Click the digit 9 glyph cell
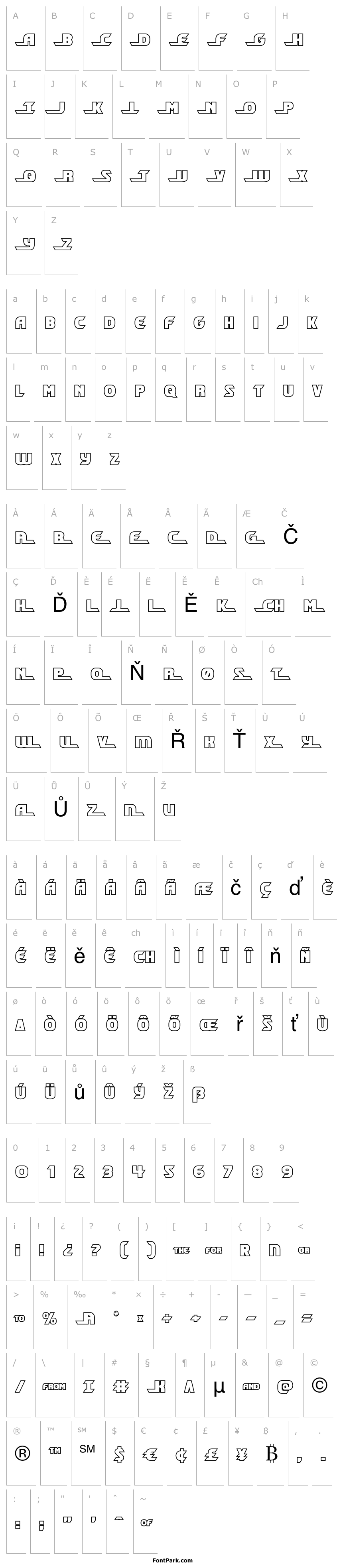337x1568 pixels. pyautogui.click(x=286, y=1171)
